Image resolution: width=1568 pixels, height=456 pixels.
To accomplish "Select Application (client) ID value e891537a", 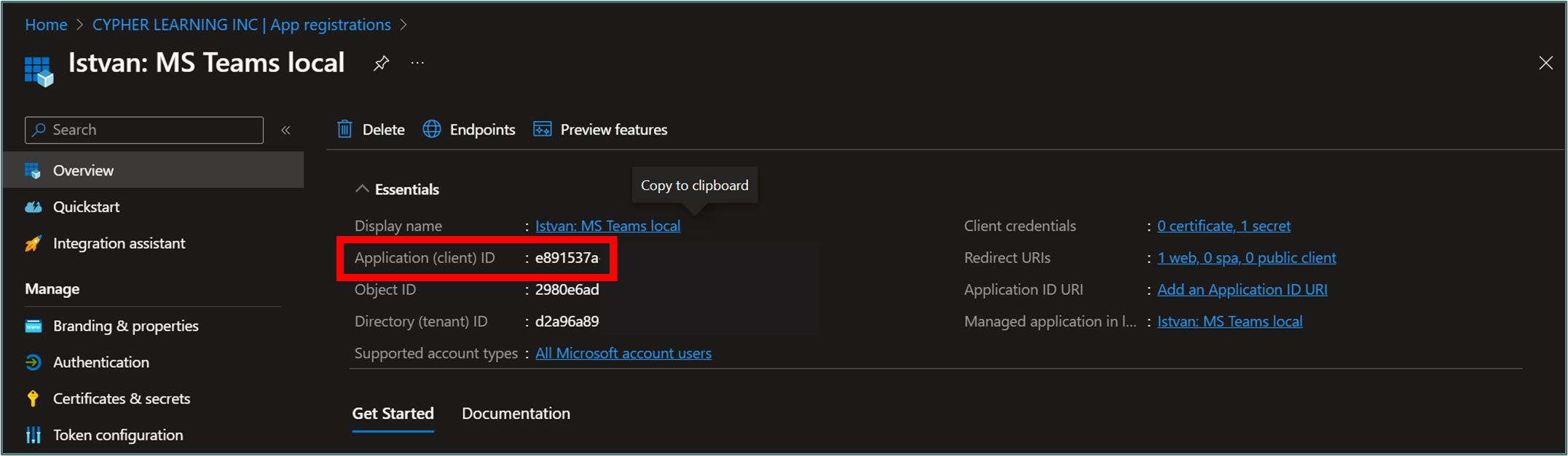I will click(x=567, y=258).
